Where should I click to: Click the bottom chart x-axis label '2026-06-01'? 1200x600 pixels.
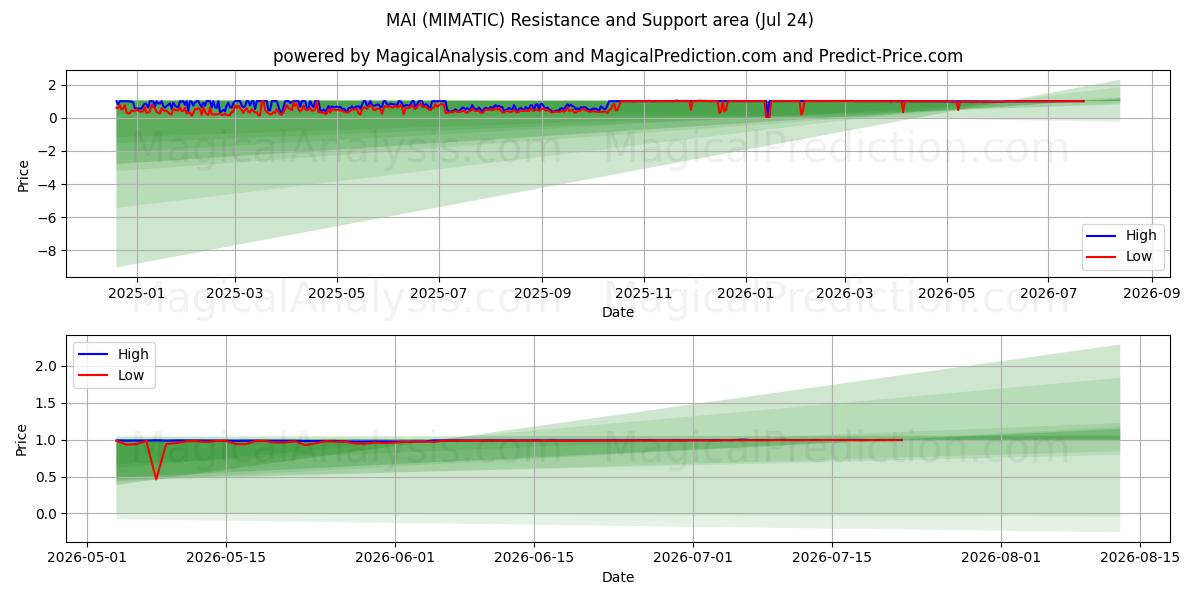pos(394,558)
